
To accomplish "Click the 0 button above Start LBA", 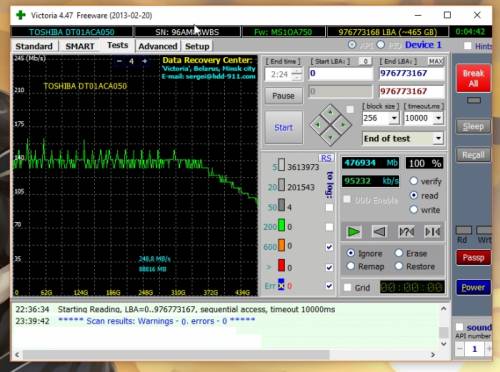I will click(x=365, y=61).
